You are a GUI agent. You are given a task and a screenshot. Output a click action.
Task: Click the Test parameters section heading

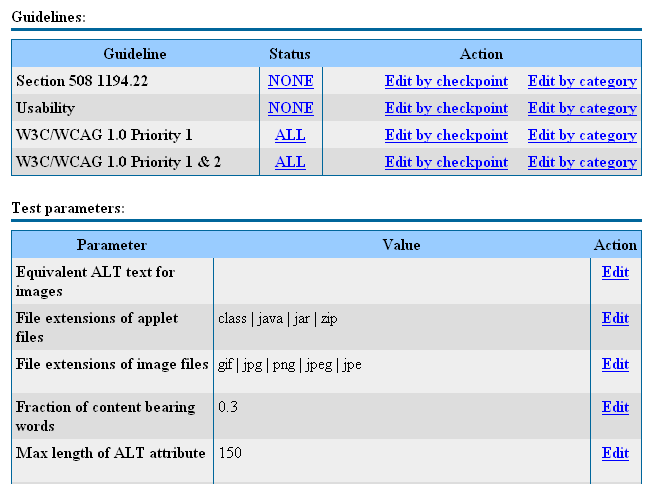pyautogui.click(x=68, y=208)
